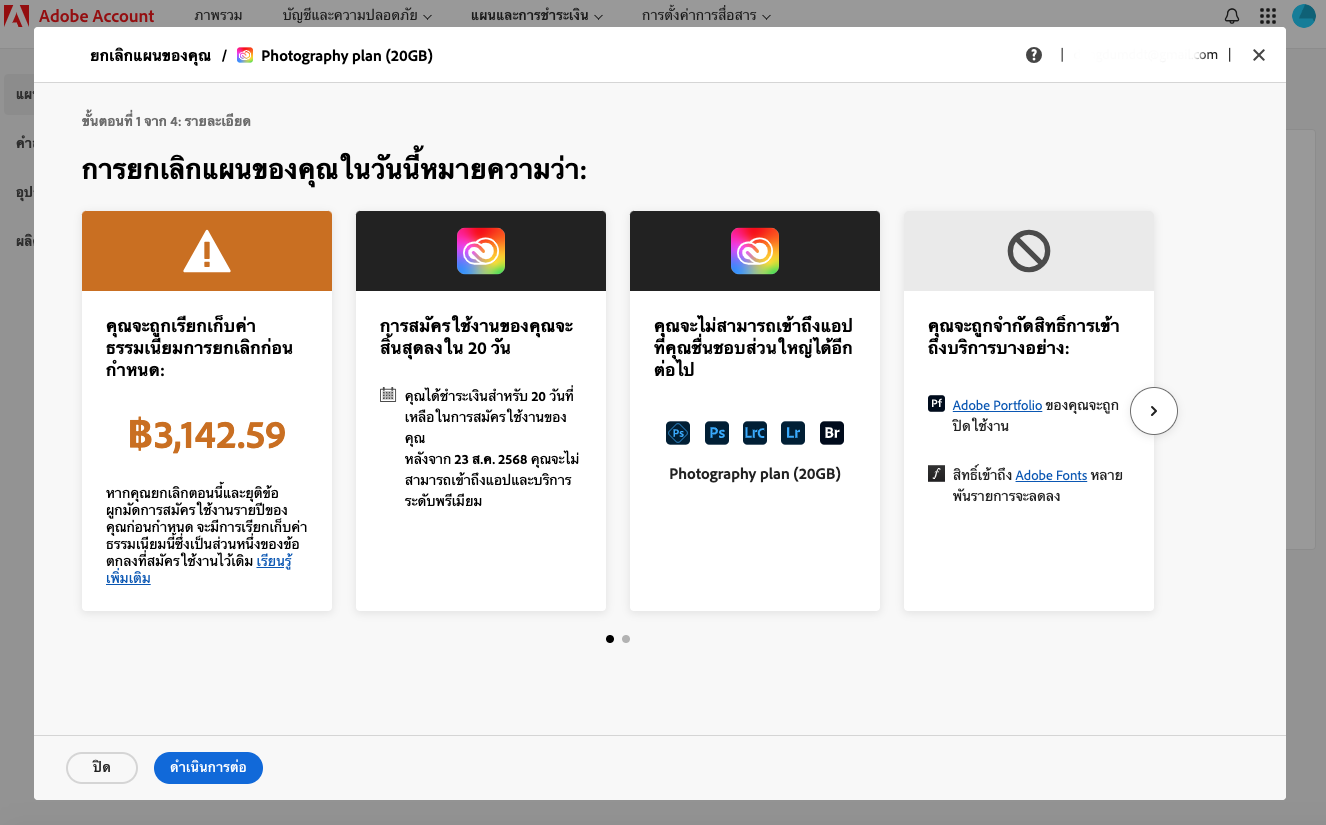
Task: Click Photography plan (20GB) header title
Action: (347, 55)
